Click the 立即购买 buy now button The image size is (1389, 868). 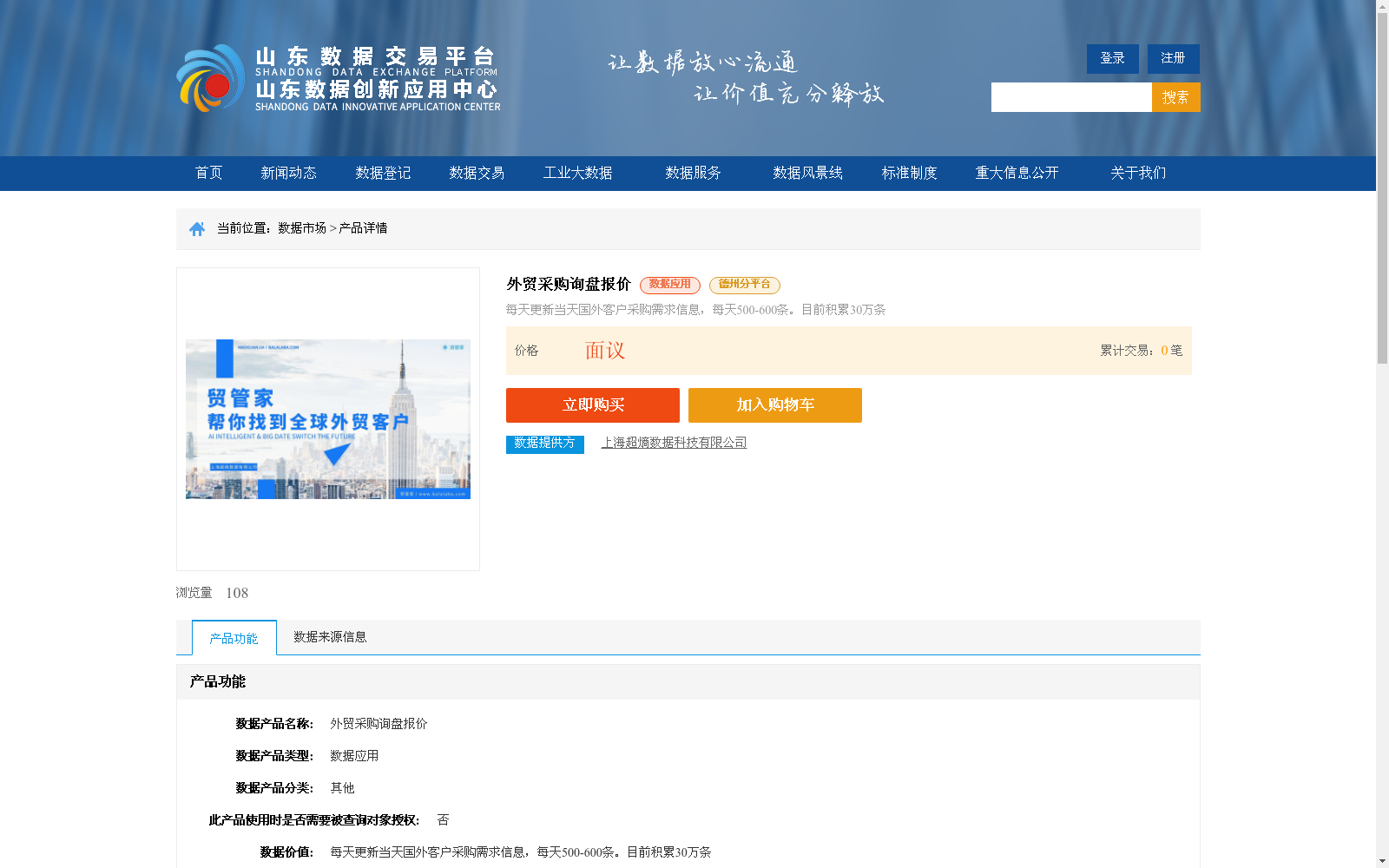tap(593, 405)
